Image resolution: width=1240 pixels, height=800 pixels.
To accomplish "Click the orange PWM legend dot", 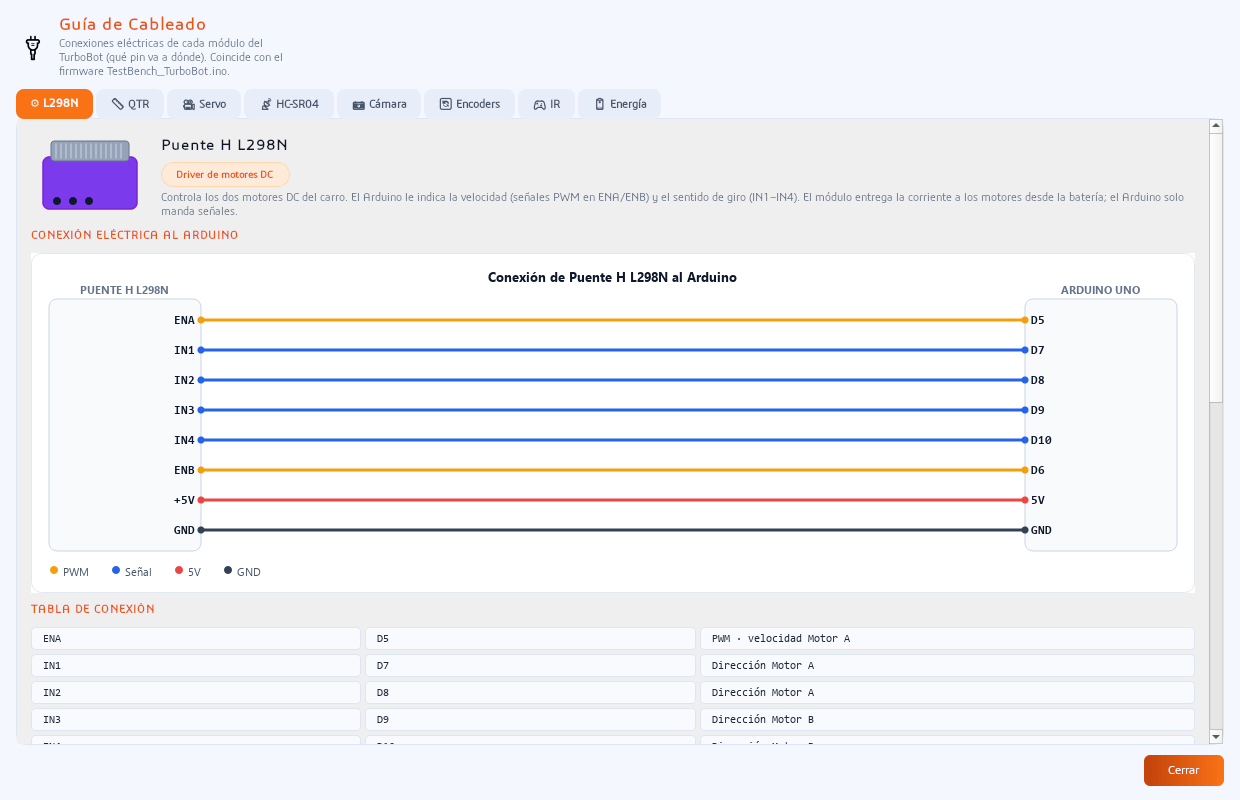I will [54, 570].
